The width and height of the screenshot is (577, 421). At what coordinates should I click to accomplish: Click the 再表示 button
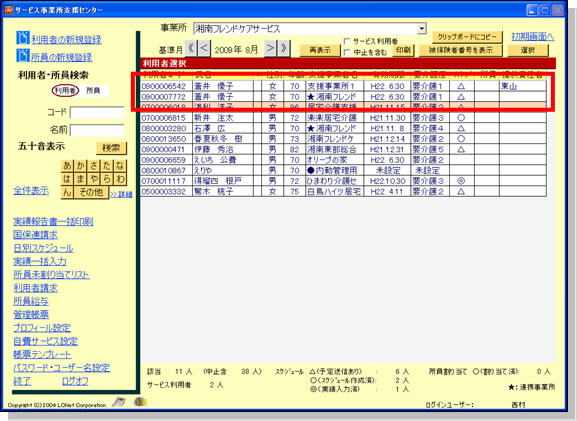click(320, 50)
